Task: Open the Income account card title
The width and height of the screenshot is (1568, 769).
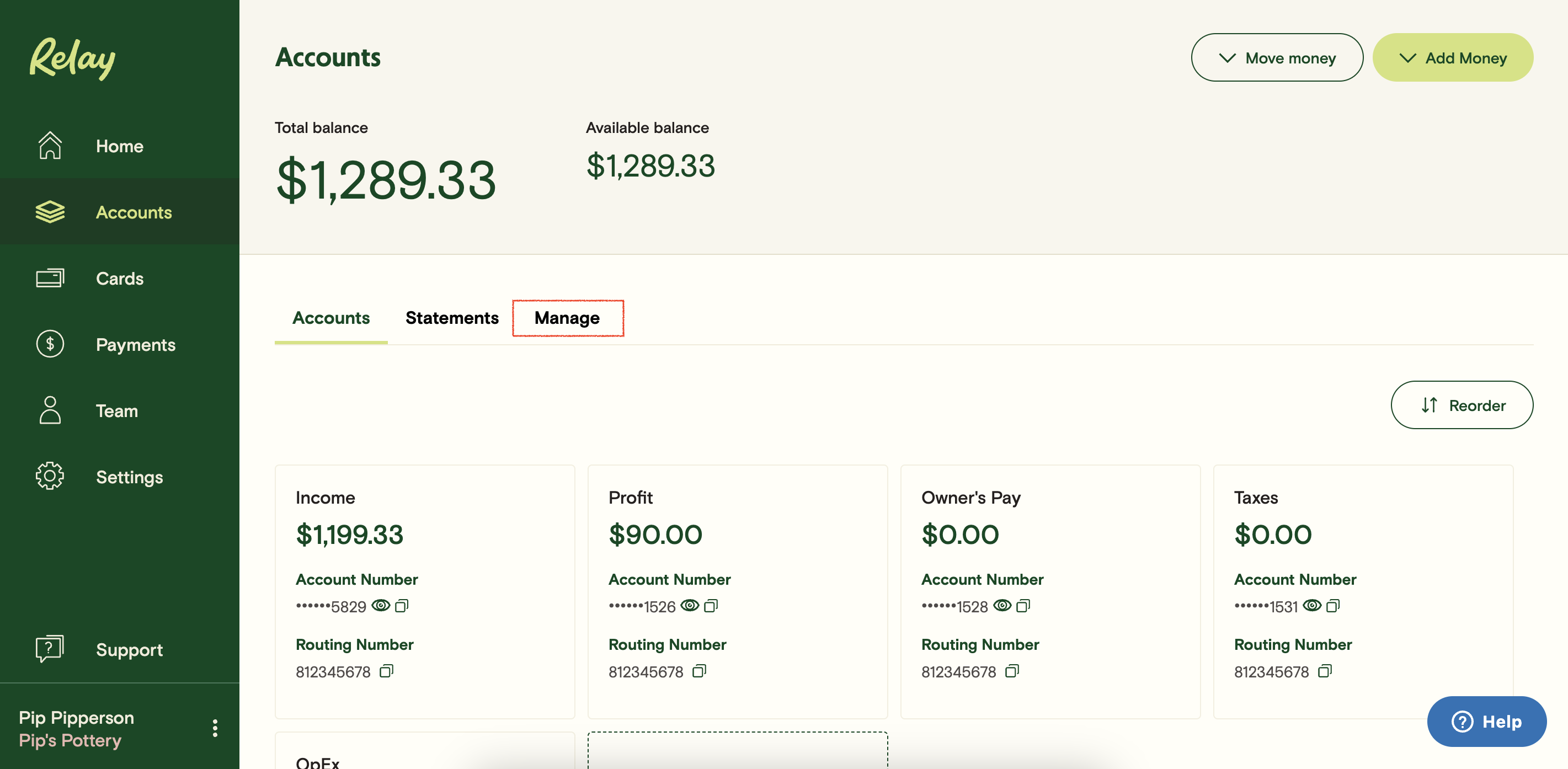Action: [325, 497]
